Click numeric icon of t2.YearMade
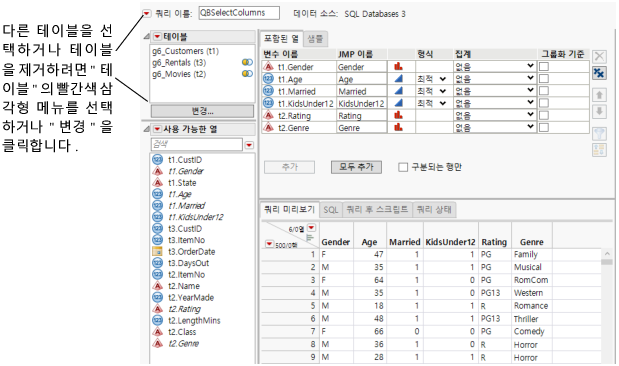The height and width of the screenshot is (366, 619). pos(158,297)
